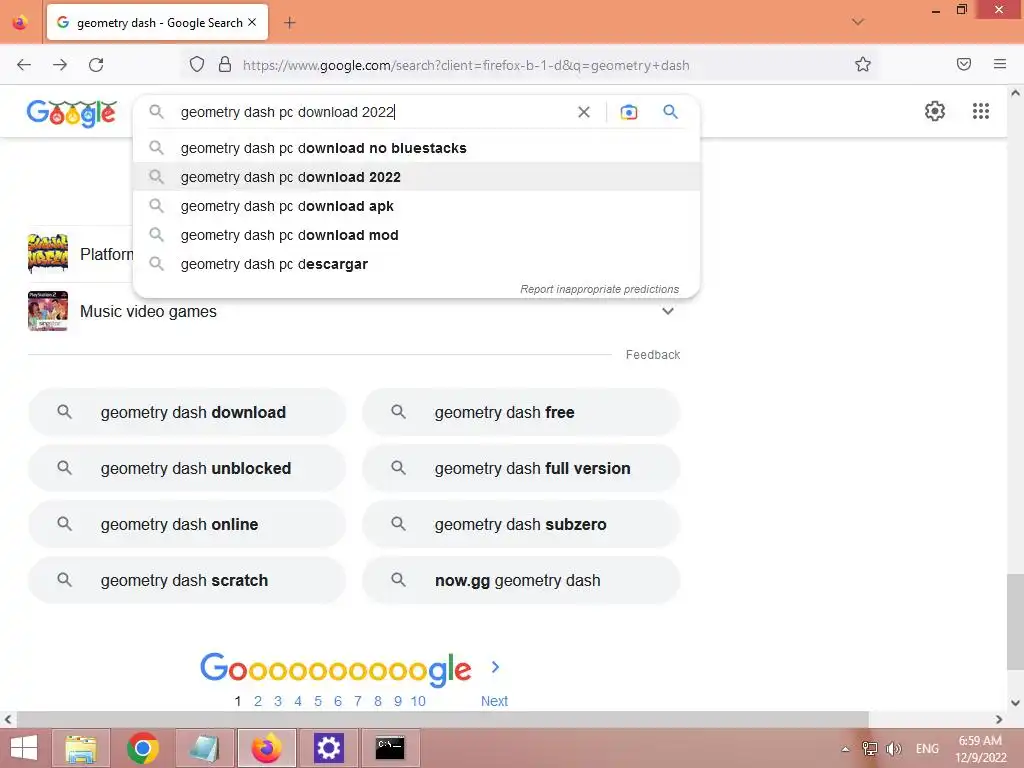Go to results page 2
The width and height of the screenshot is (1024, 768).
coord(258,701)
